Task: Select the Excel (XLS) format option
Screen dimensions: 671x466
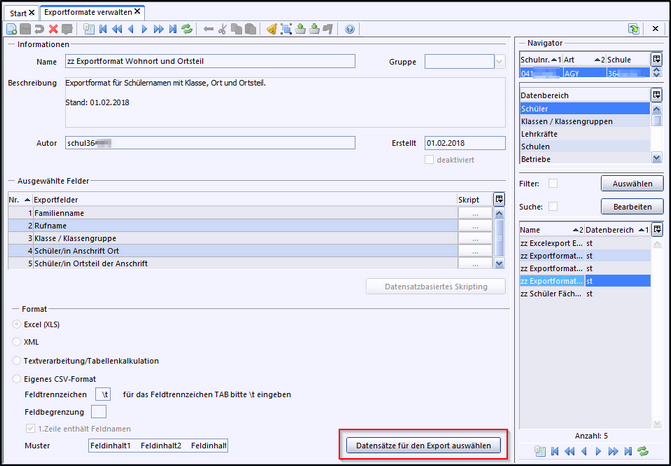Action: (x=17, y=325)
